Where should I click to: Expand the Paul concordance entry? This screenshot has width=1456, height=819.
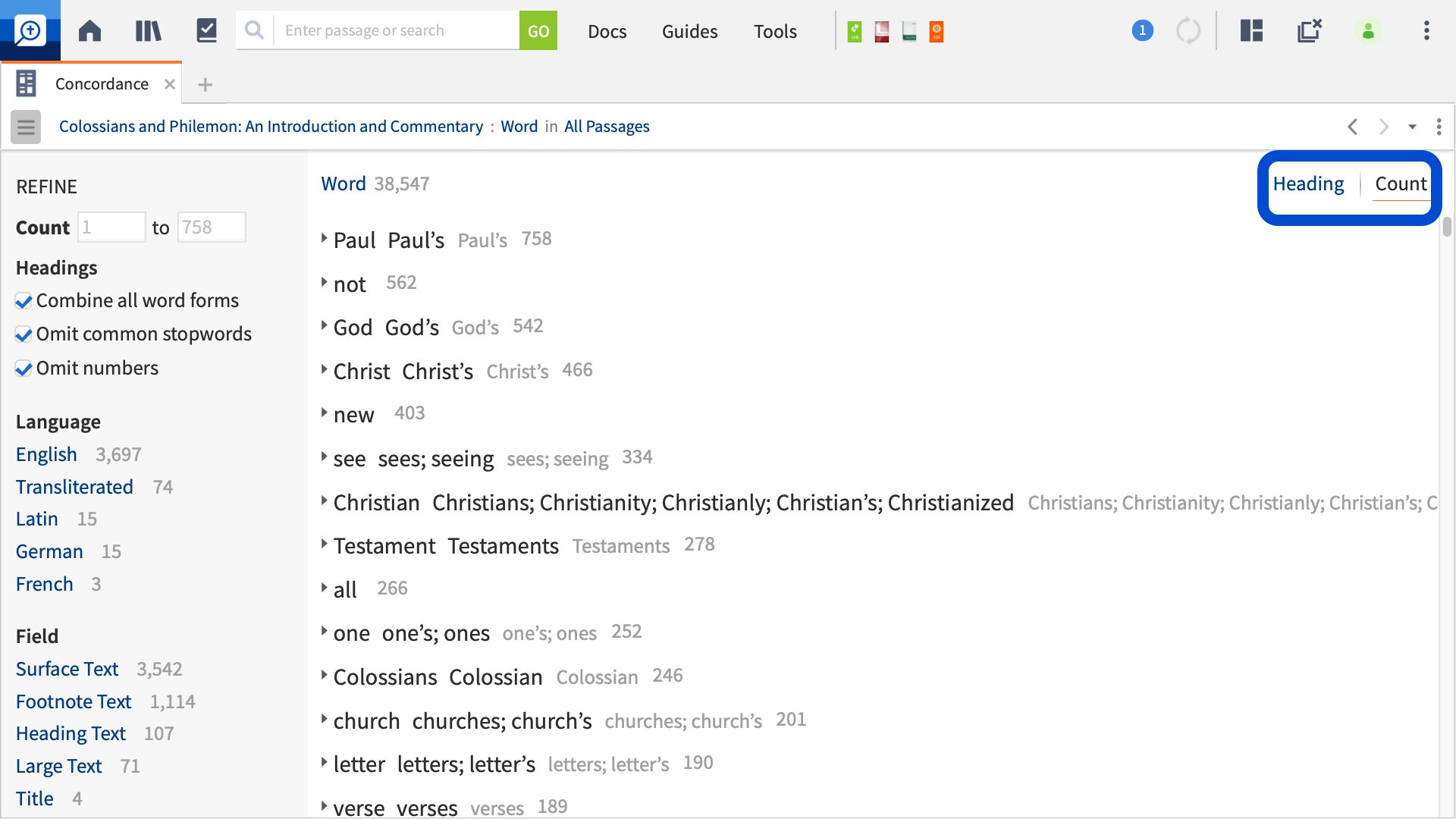coord(323,240)
